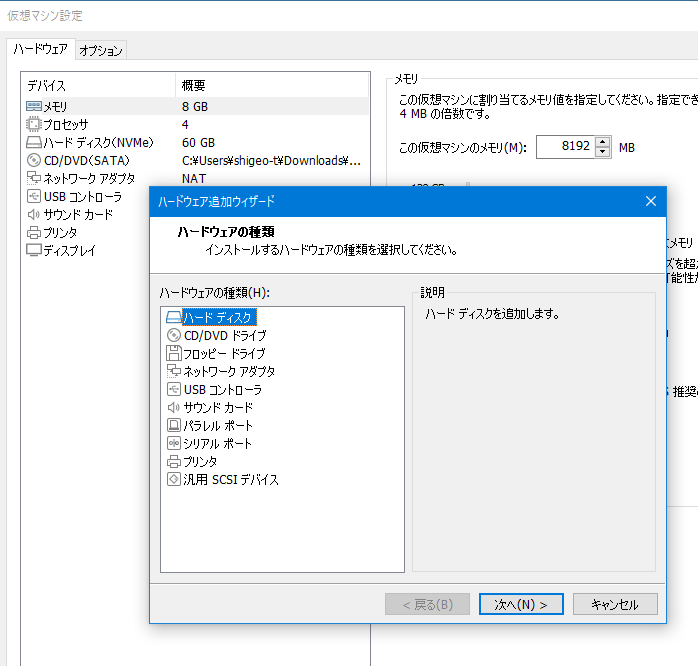Select ネットワーク アダプタ text in wizard list
Screen dimensions: 698x666
coord(229,371)
